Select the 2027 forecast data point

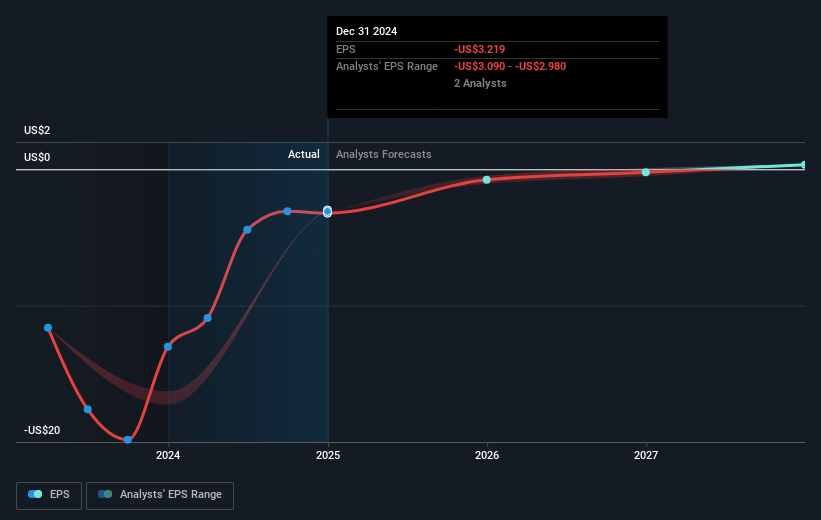point(646,172)
